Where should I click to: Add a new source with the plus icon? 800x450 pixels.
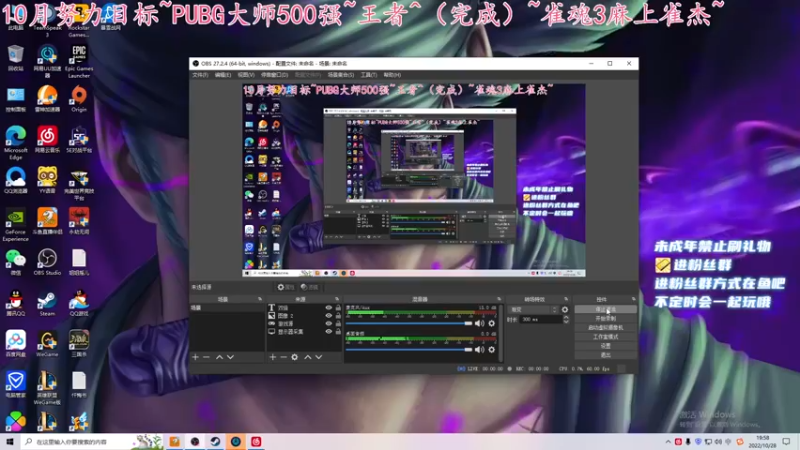(272, 357)
